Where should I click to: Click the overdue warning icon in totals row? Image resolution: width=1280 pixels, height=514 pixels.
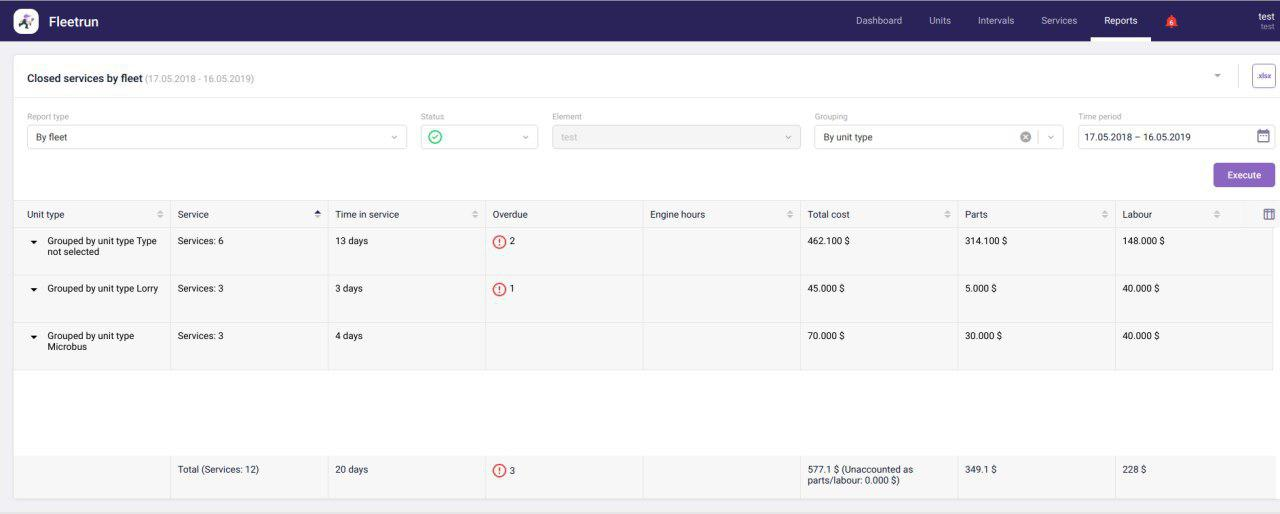point(499,470)
